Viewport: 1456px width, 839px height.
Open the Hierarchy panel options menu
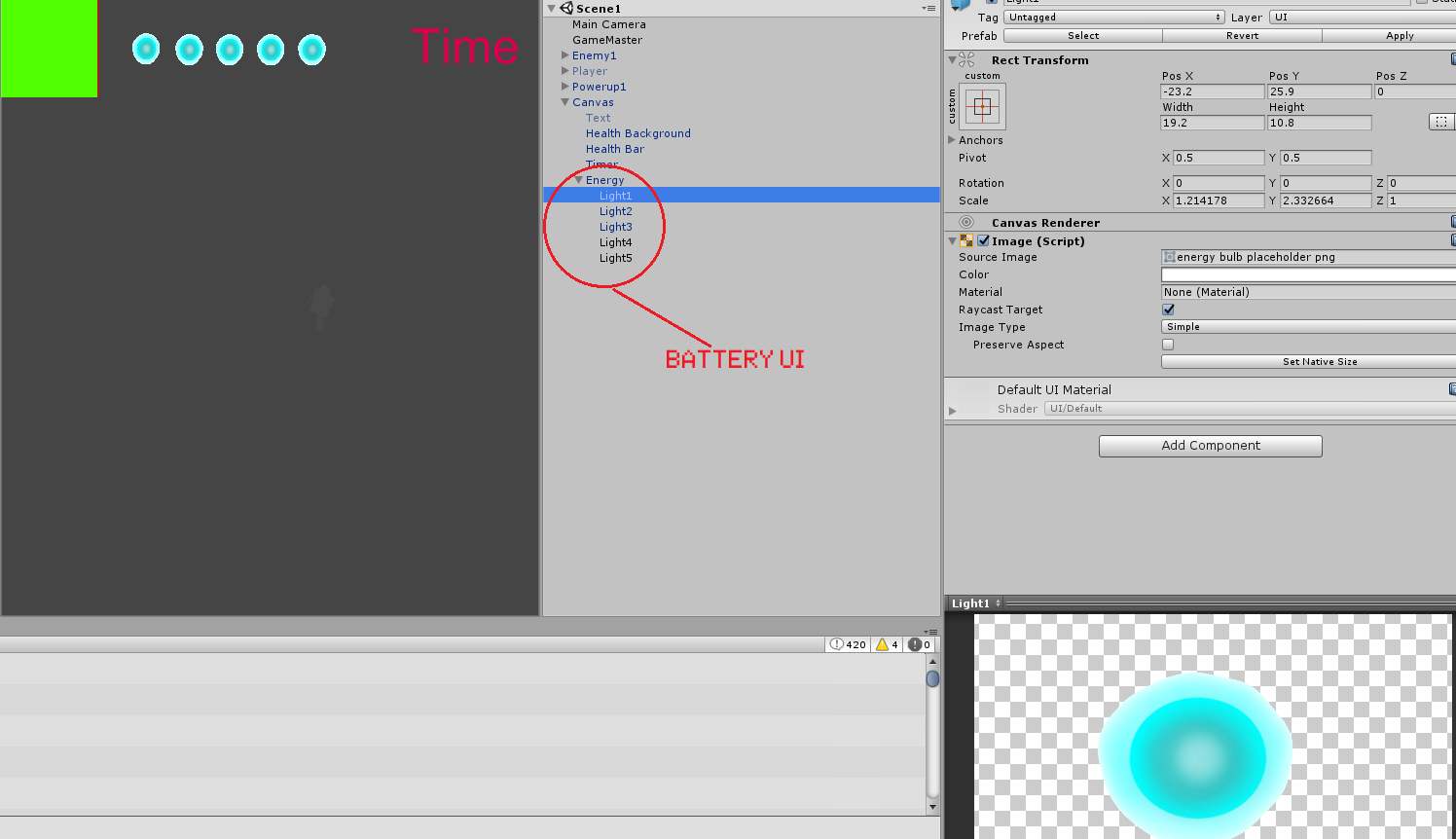point(928,8)
